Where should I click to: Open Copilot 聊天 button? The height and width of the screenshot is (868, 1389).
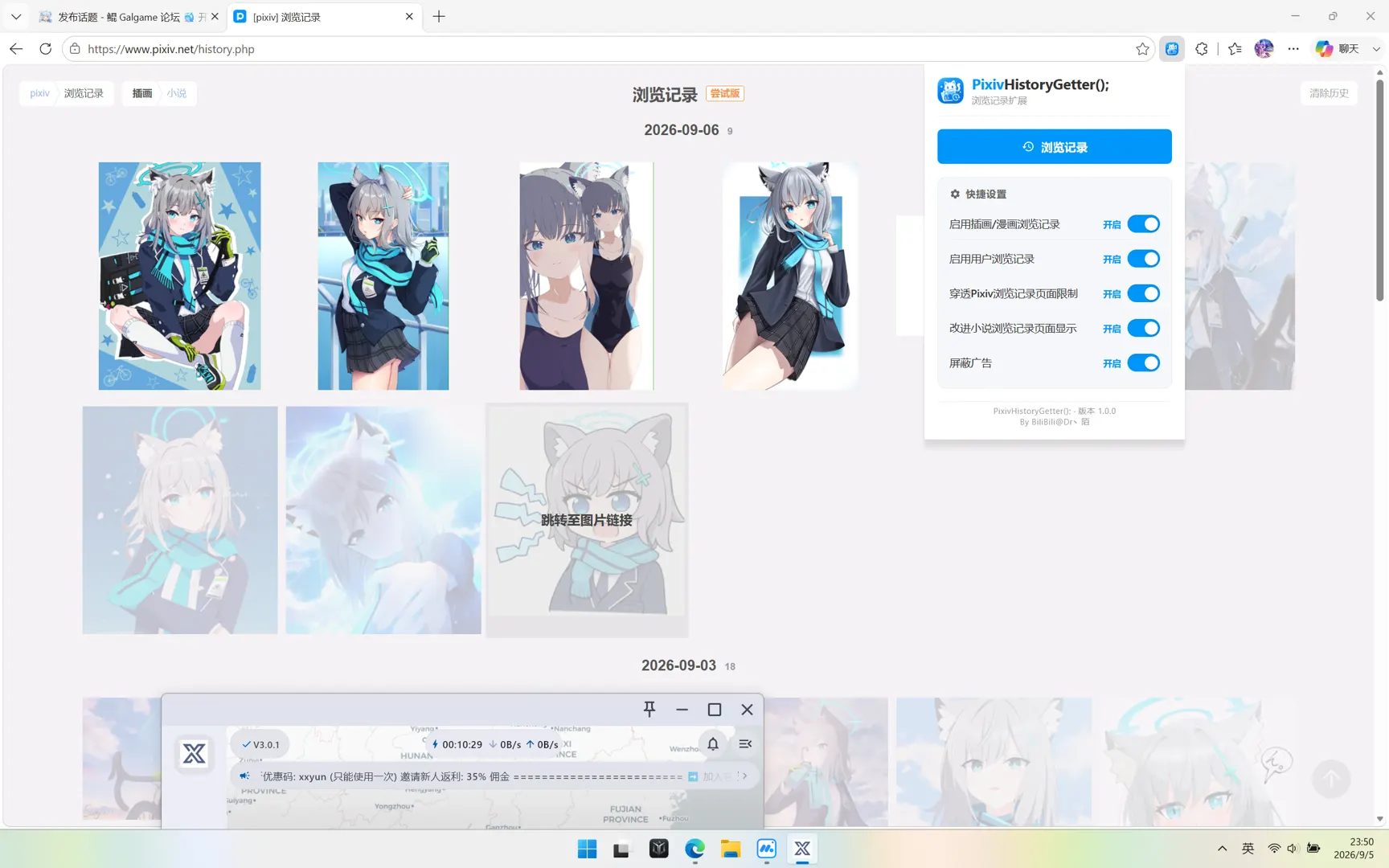1338,49
